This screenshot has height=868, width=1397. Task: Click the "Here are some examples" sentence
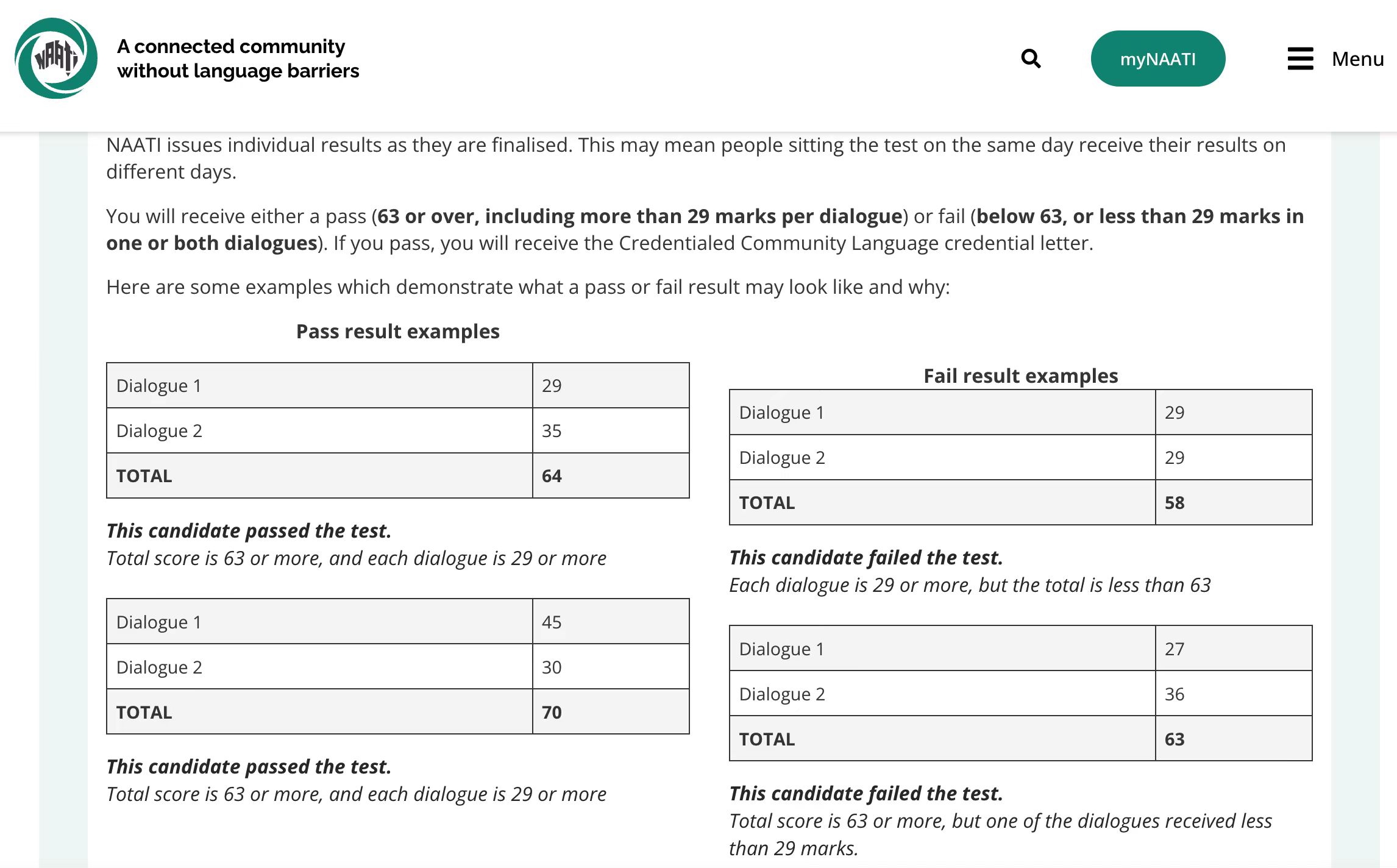click(528, 287)
